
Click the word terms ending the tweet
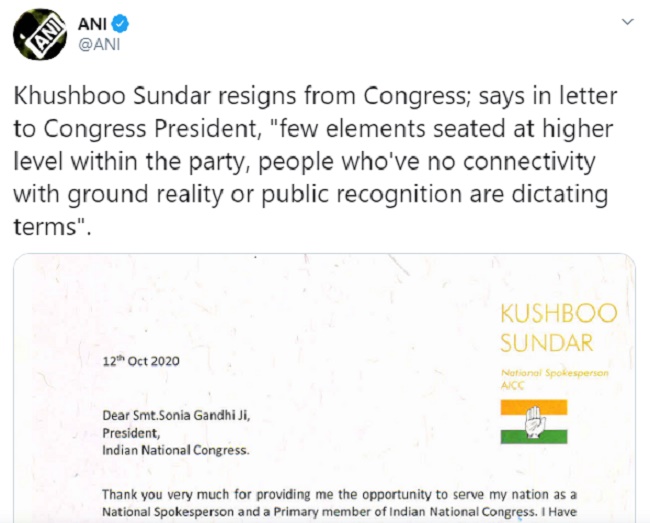tap(46, 227)
